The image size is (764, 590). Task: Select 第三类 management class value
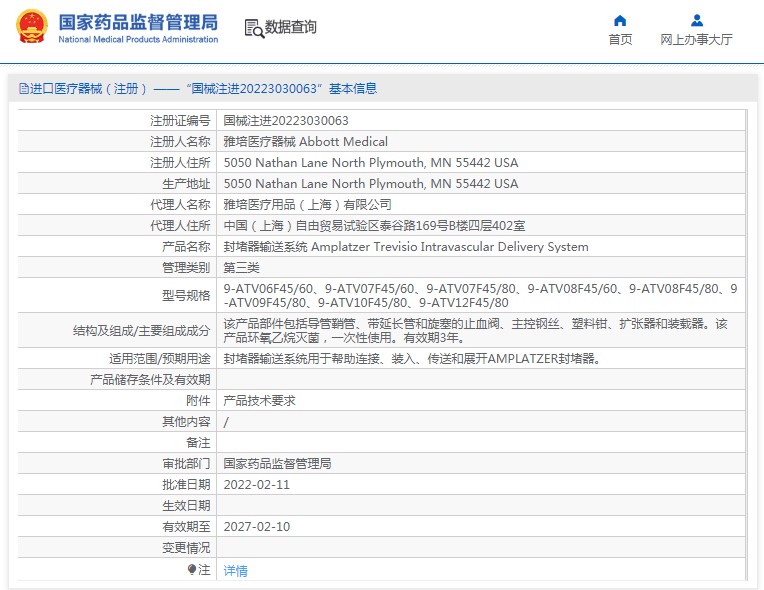click(x=241, y=267)
